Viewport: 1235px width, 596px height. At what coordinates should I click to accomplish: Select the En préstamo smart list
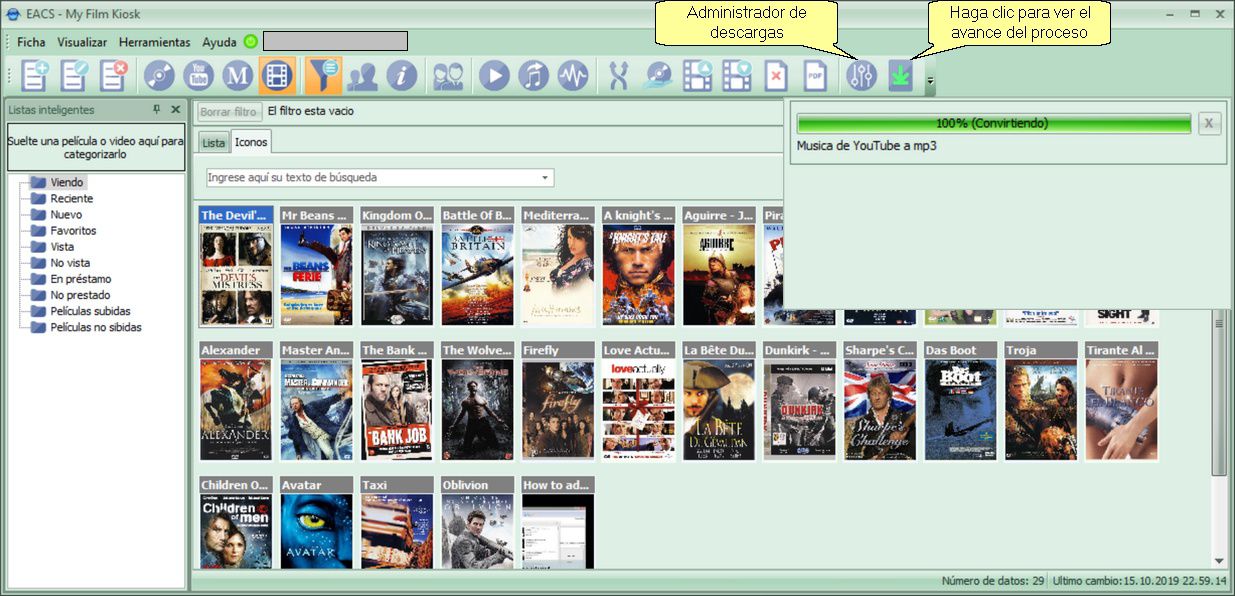click(x=81, y=279)
